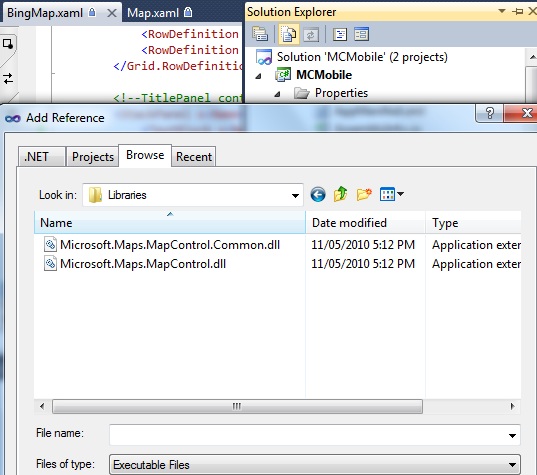Open the File name dropdown arrow
Screen dimensions: 537x475
(512, 435)
